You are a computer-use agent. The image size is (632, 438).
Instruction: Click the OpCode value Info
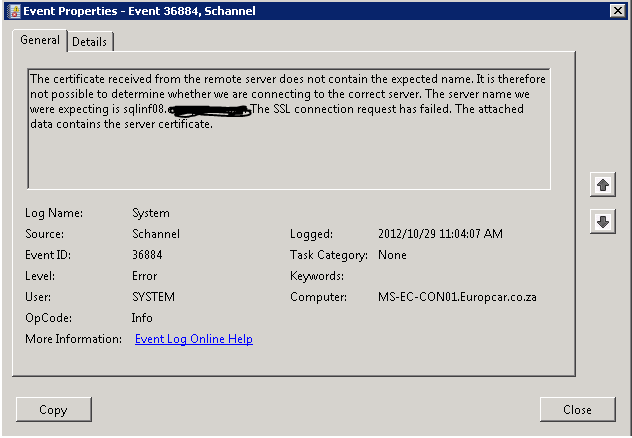point(142,318)
